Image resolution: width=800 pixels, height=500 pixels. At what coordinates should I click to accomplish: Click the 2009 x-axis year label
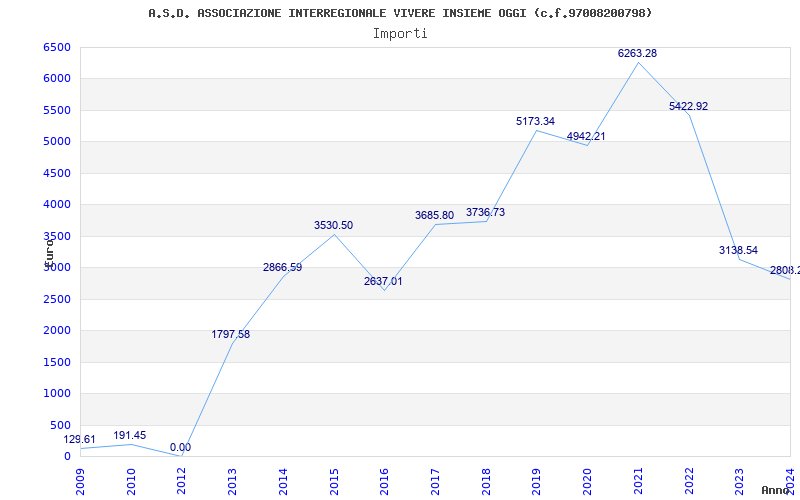pos(80,482)
